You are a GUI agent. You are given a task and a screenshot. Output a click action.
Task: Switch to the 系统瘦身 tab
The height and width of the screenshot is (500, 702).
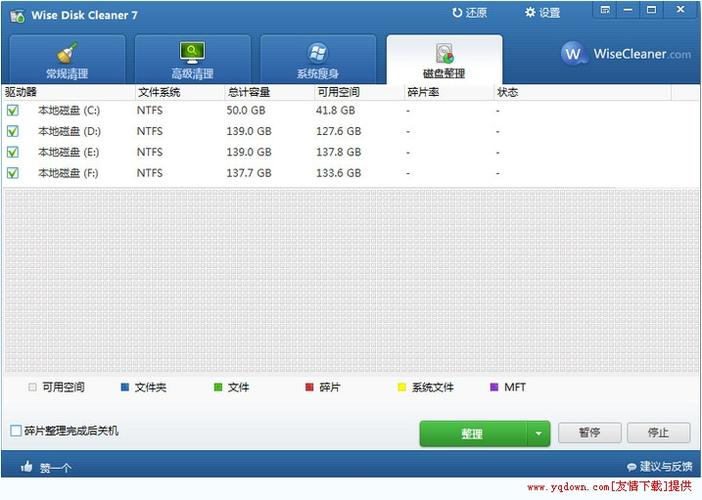318,59
